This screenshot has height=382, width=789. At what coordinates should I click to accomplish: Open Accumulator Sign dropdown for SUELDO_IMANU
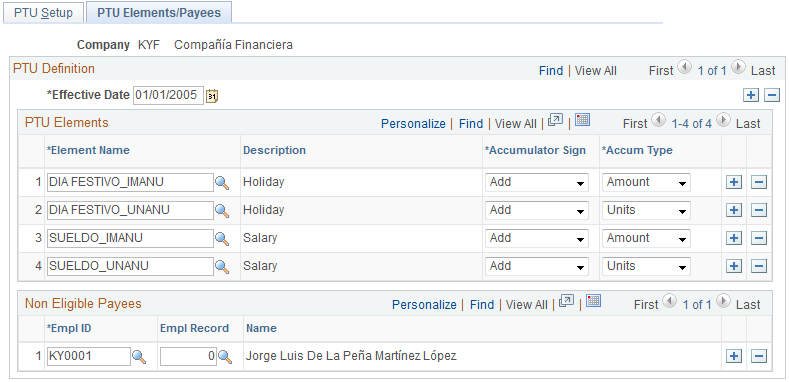click(537, 238)
